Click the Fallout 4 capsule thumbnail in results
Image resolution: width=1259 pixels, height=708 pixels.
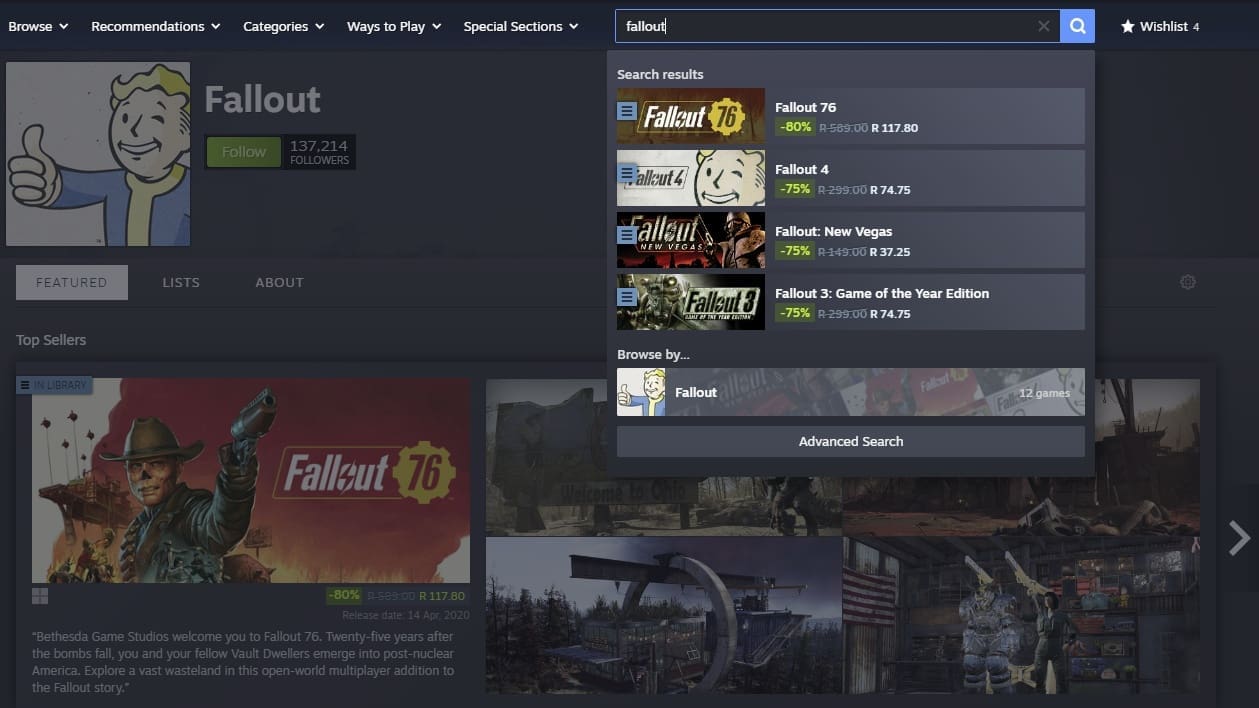tap(691, 178)
